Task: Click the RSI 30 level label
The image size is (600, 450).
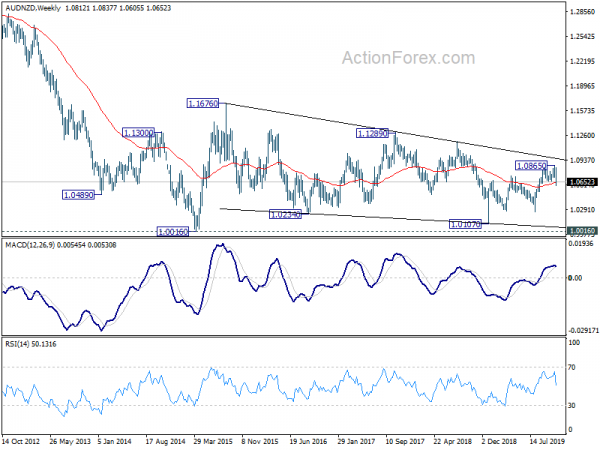Action: pyautogui.click(x=572, y=406)
